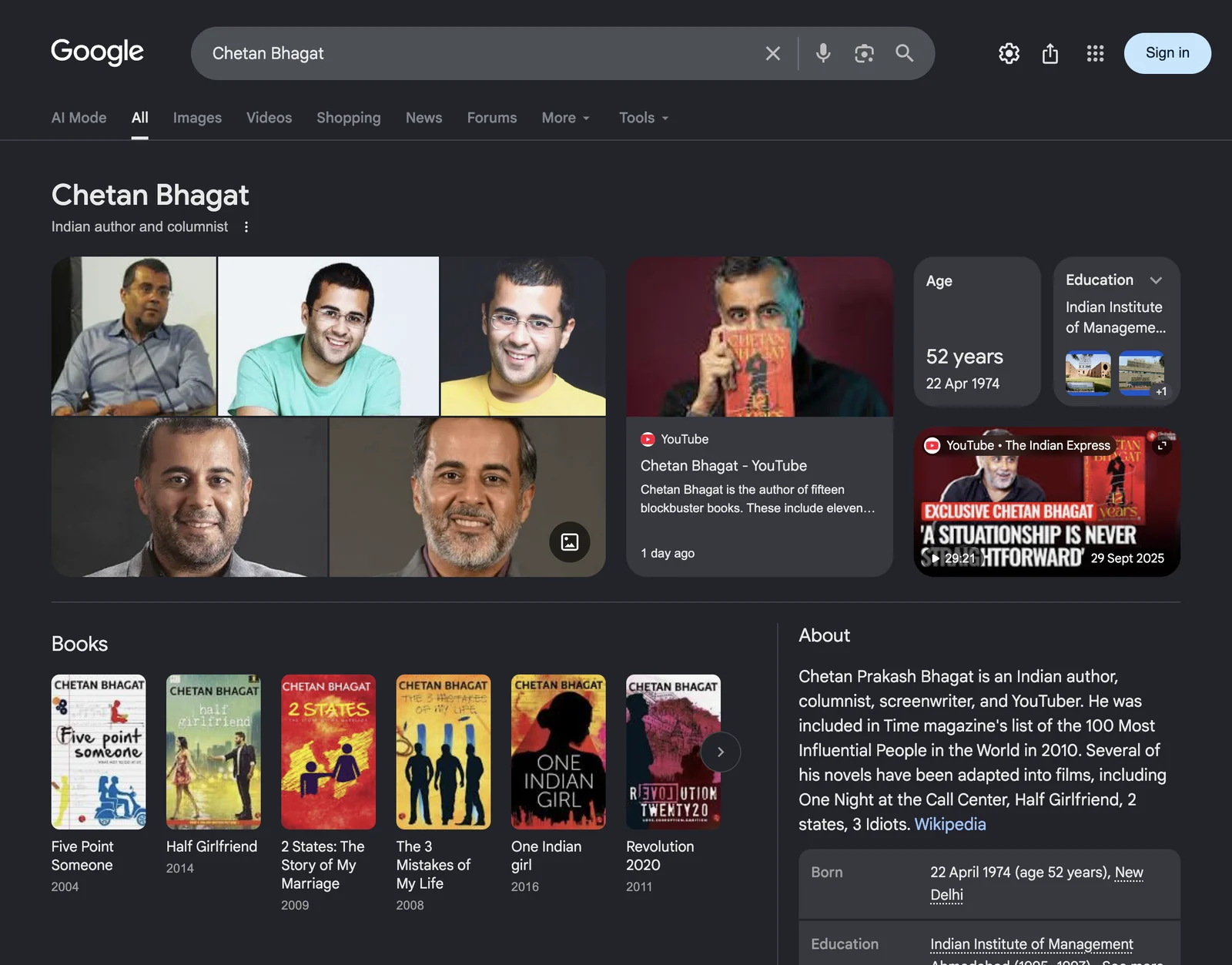Viewport: 1232px width, 965px height.
Task: Open the Half Girlfriend book cover
Action: click(213, 752)
